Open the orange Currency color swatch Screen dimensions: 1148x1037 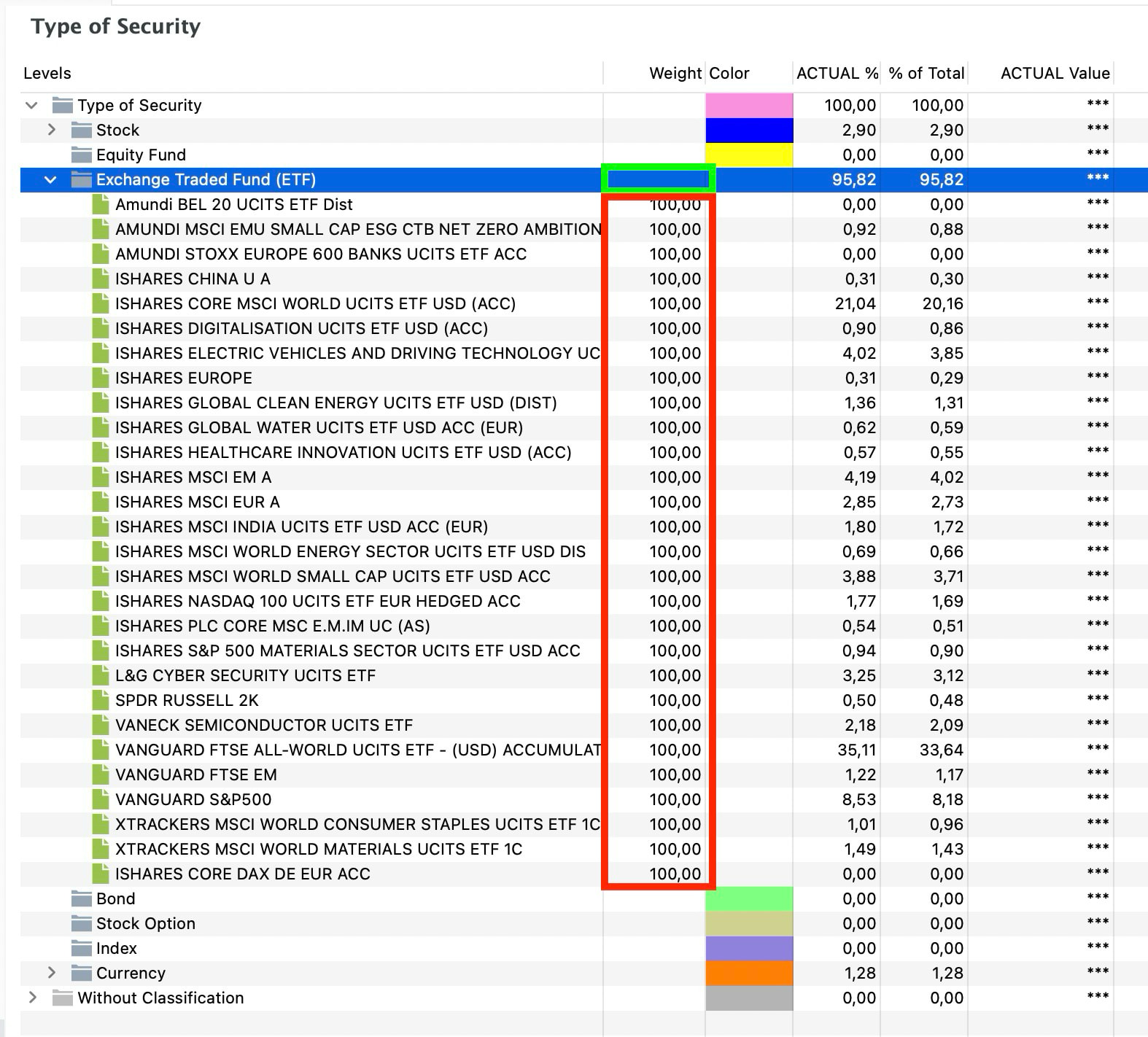point(749,973)
